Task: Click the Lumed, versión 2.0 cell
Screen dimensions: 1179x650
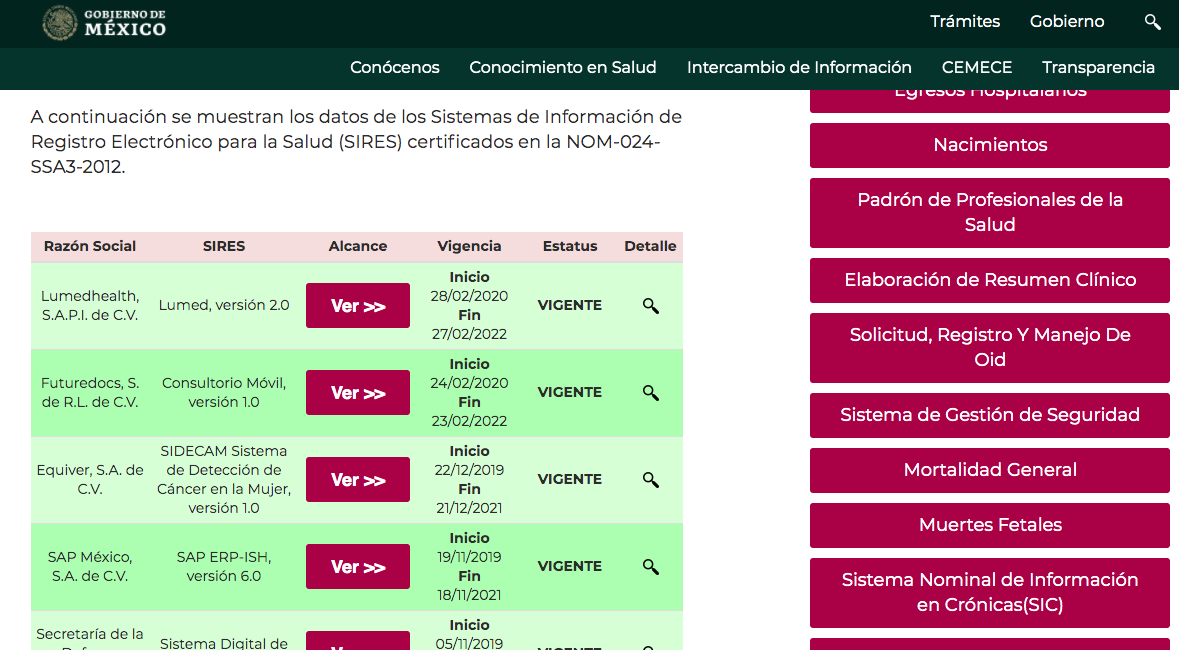Action: pos(224,305)
